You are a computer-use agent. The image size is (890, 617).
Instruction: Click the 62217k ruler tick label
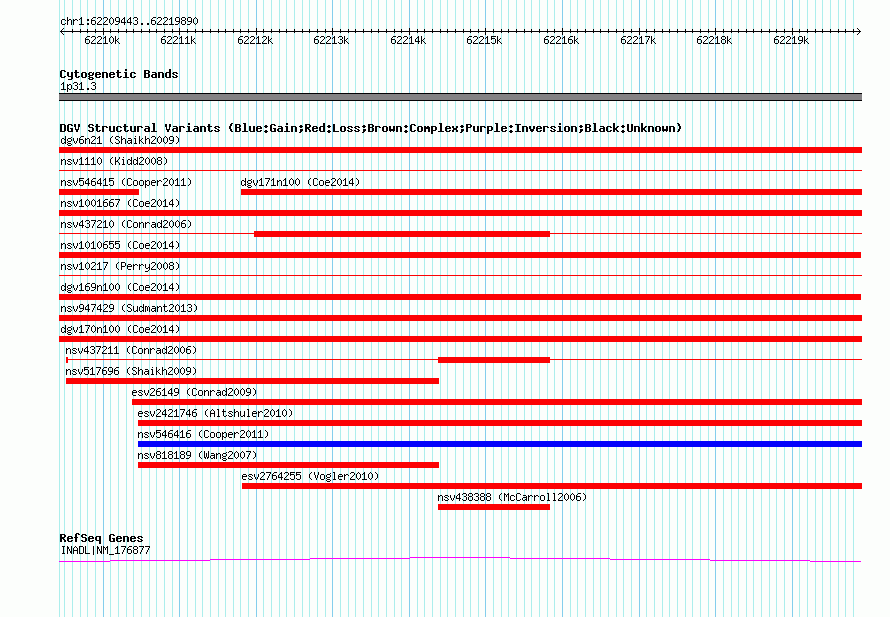pyautogui.click(x=638, y=40)
